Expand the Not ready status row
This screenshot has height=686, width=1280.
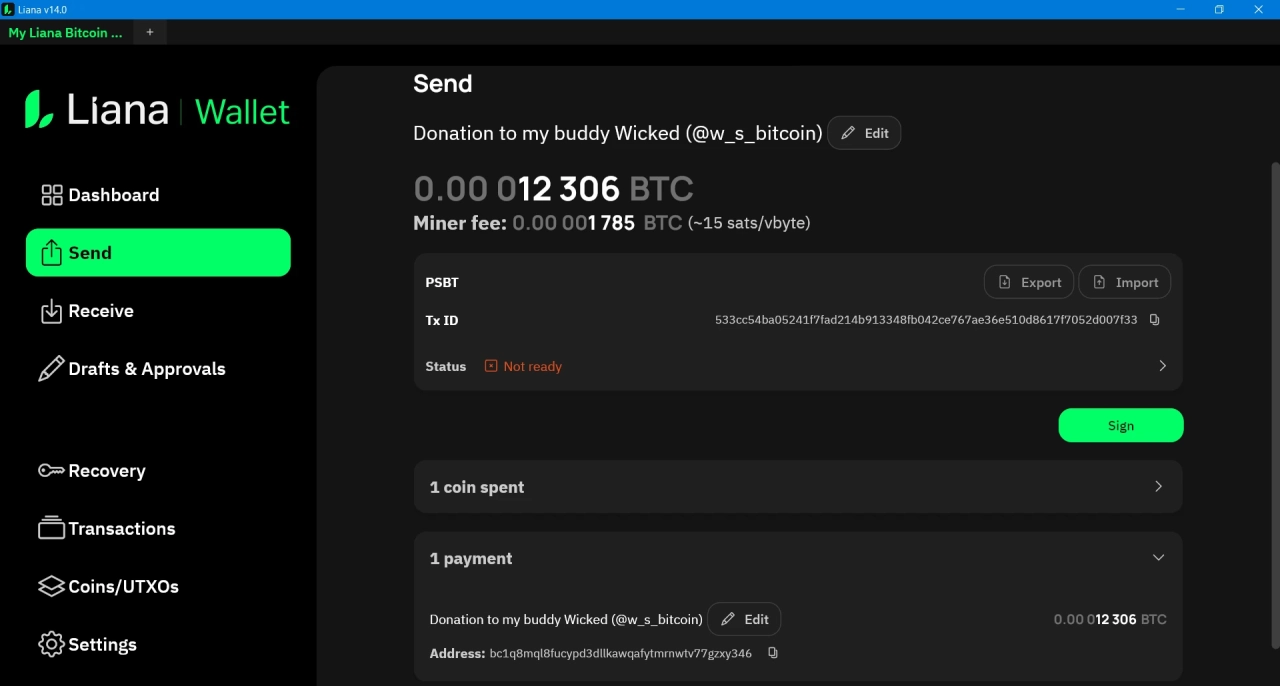[x=798, y=366]
